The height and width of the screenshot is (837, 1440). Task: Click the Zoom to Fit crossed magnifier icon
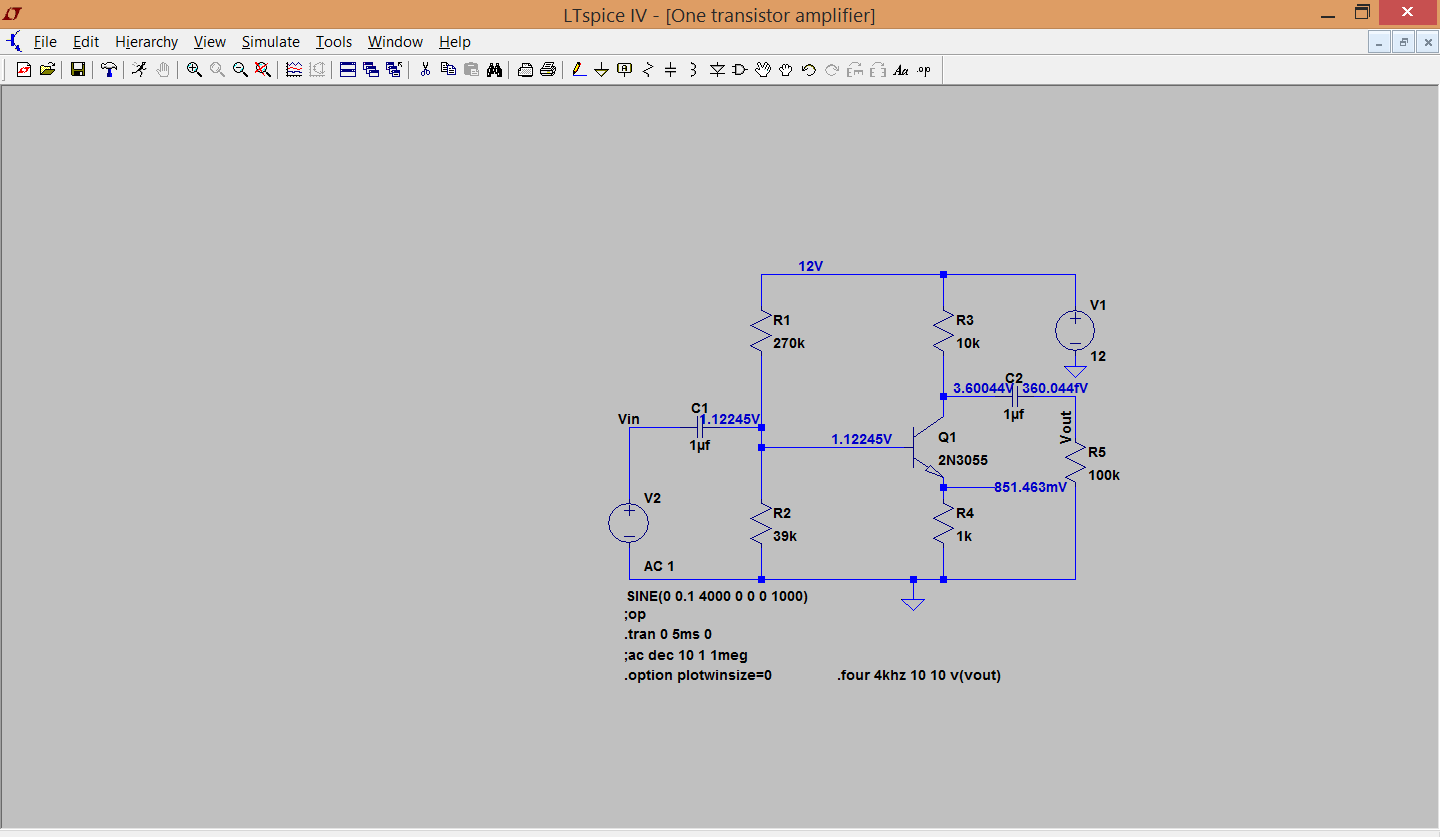263,69
